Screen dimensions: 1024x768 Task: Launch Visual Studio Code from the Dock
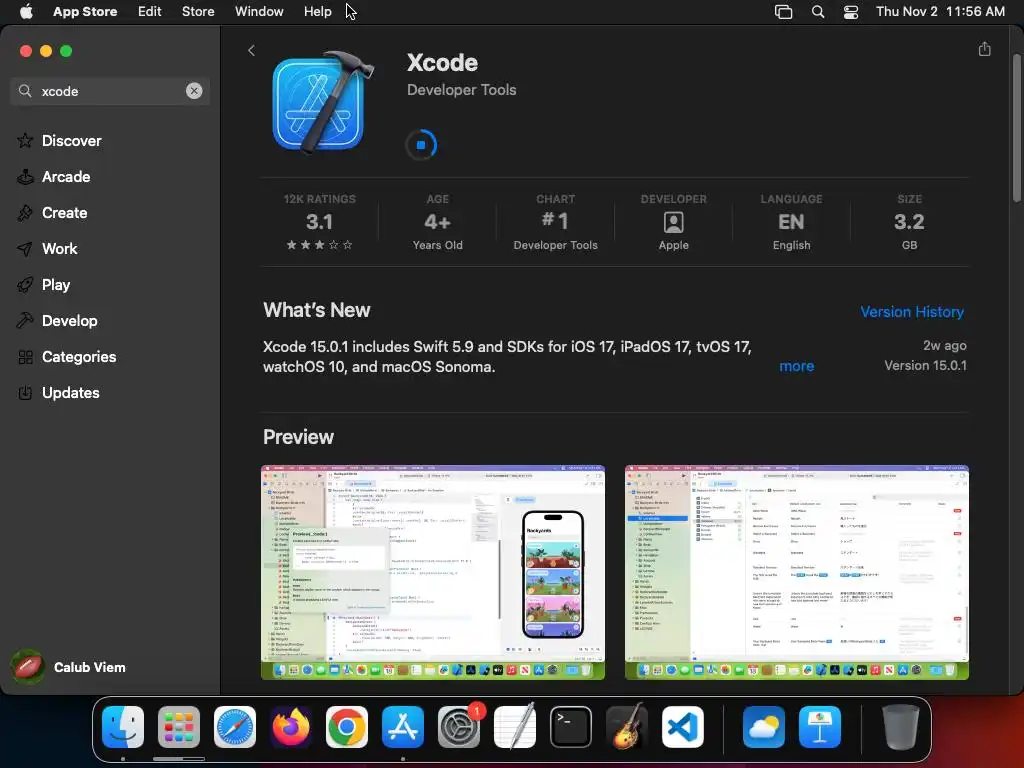683,727
